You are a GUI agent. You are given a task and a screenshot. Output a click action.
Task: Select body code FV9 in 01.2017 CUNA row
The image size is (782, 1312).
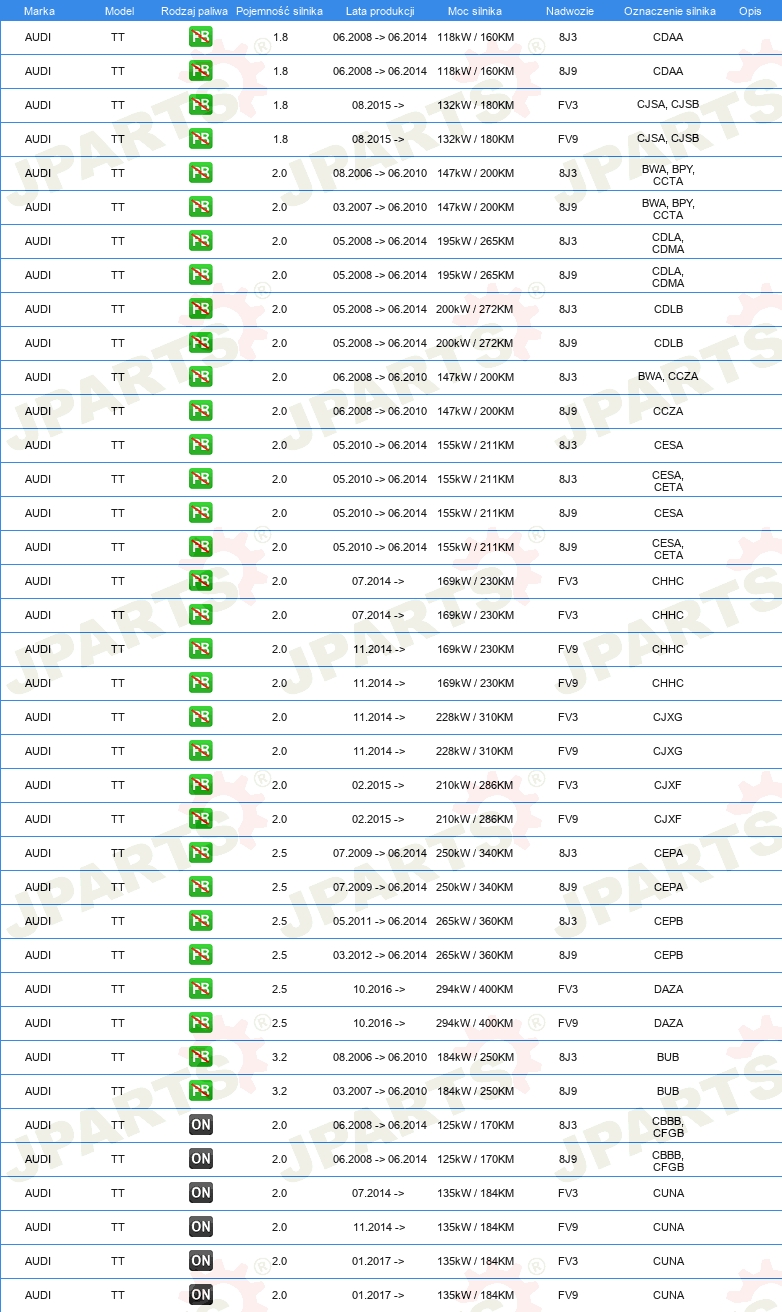[568, 1295]
